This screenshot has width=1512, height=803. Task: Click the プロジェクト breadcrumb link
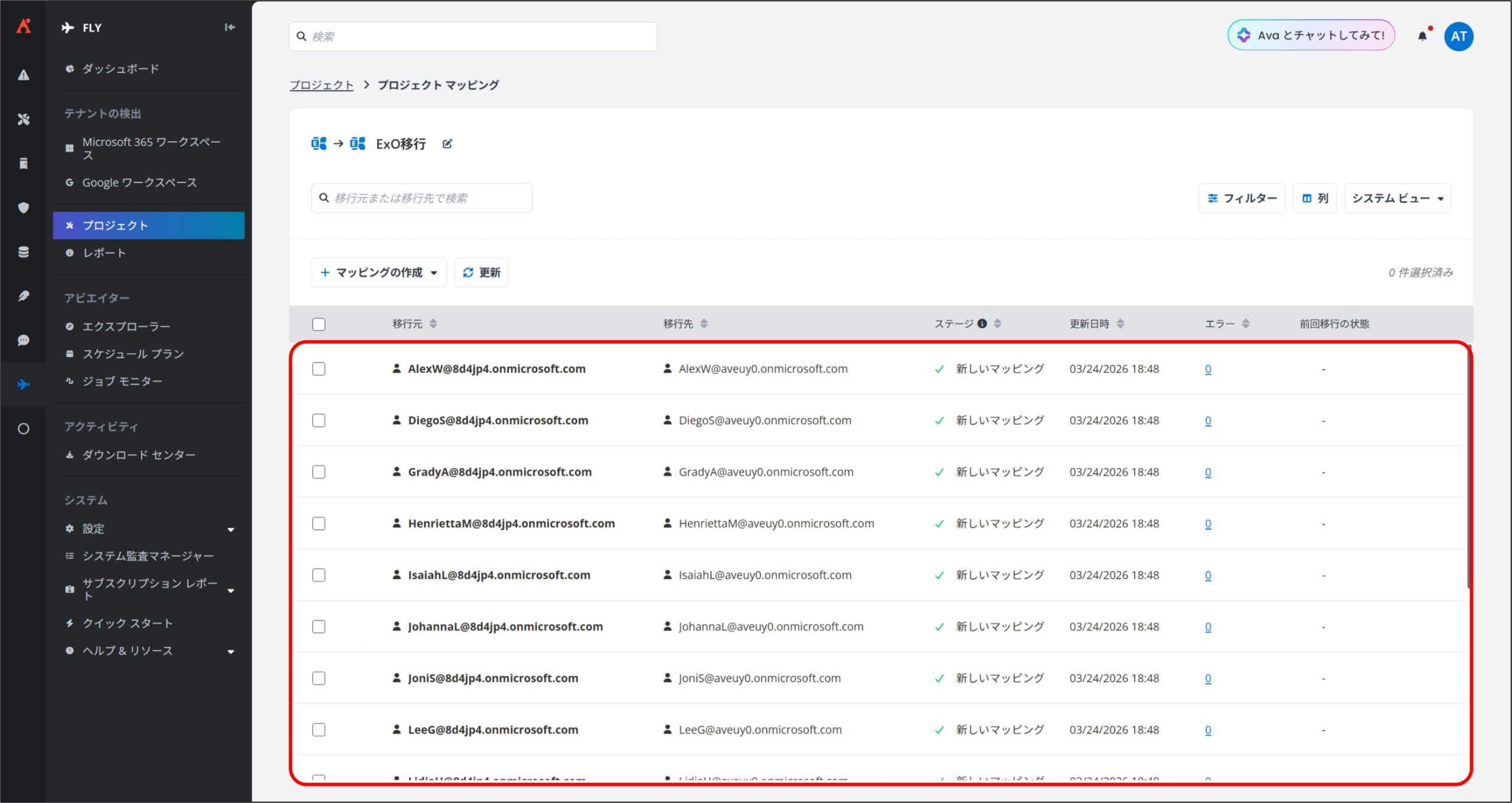coord(321,85)
